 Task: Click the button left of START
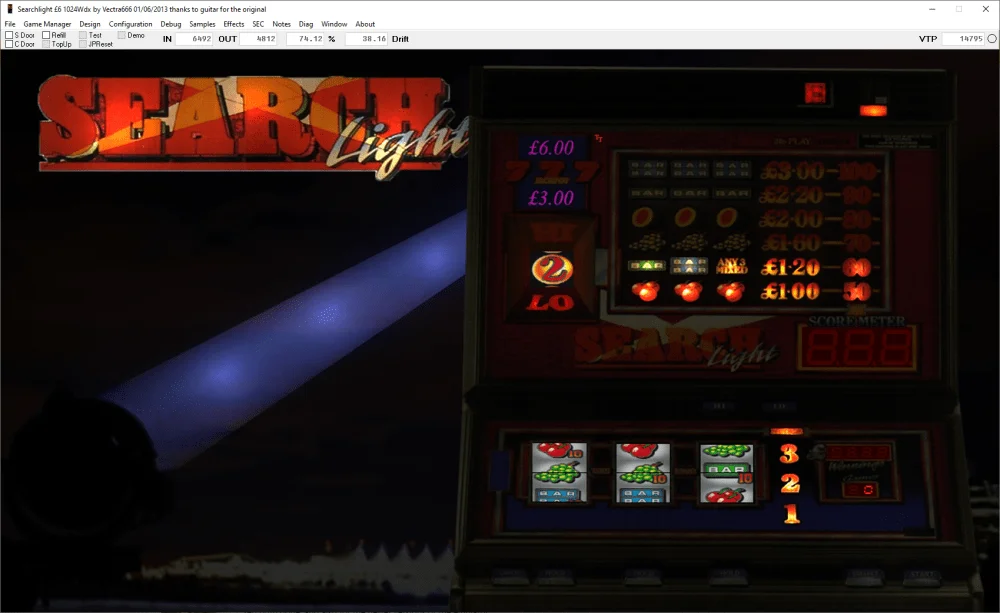pos(866,576)
